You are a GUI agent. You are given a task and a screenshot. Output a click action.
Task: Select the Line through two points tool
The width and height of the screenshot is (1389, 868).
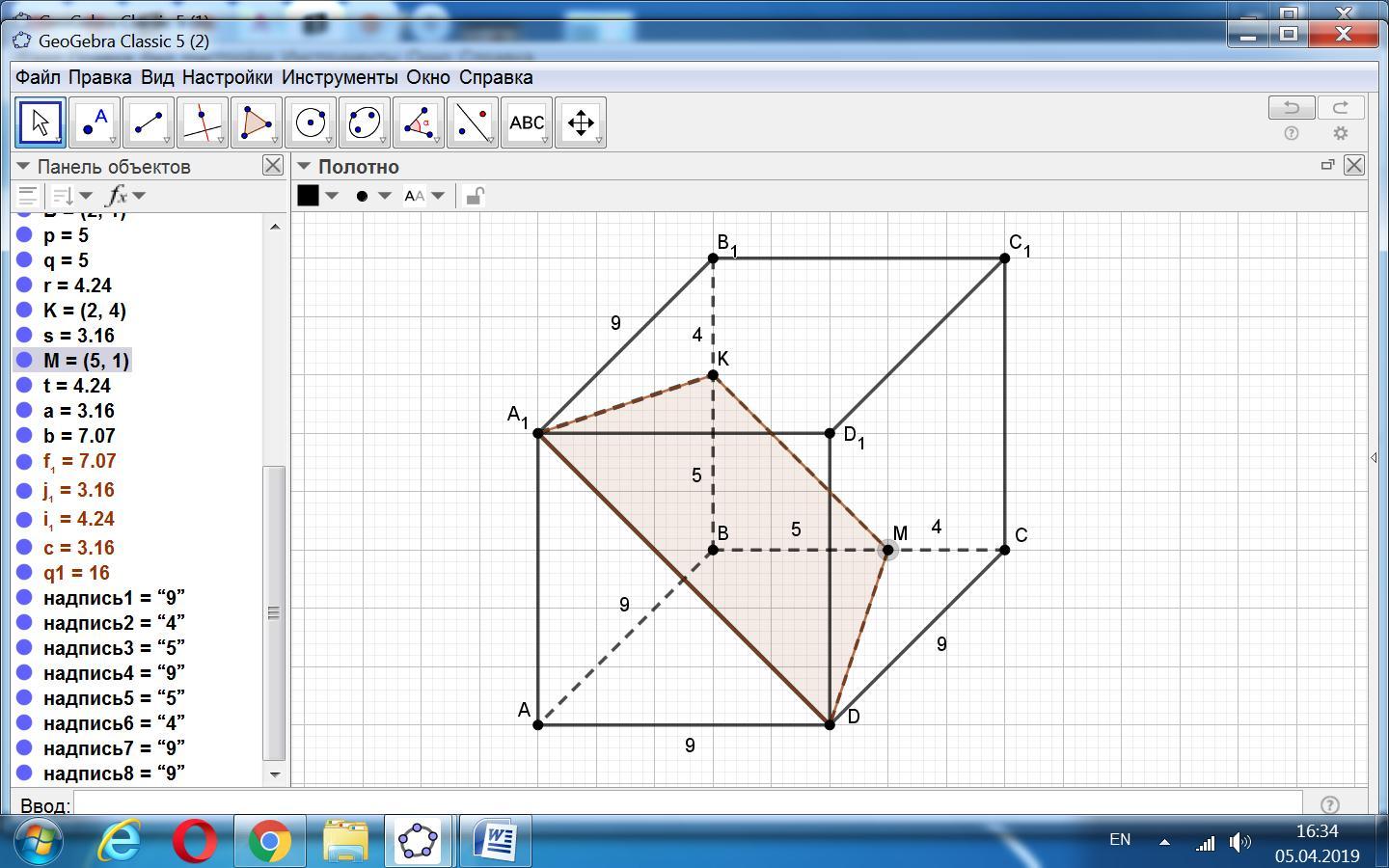pyautogui.click(x=149, y=122)
